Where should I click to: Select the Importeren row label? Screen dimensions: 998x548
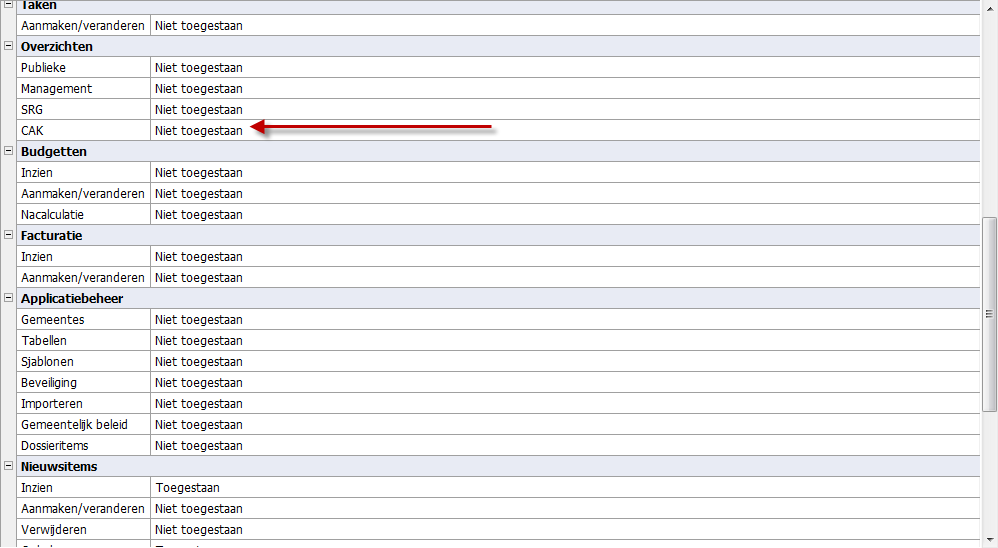(51, 404)
